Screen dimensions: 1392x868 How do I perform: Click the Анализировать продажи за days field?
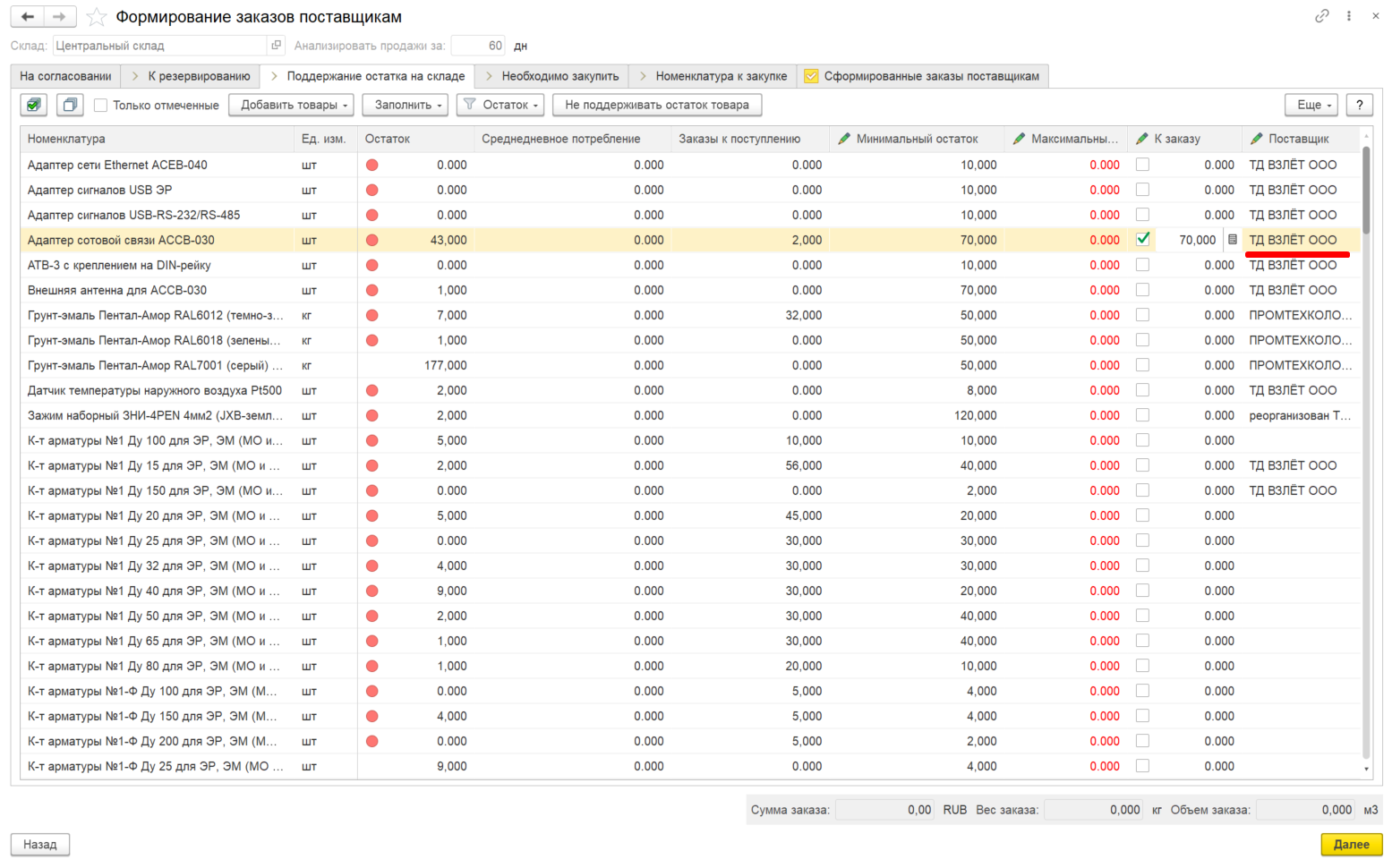[478, 46]
